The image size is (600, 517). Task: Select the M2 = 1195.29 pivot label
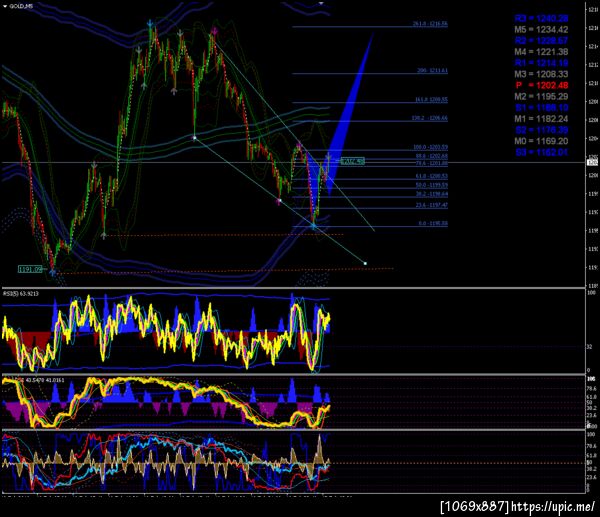coord(541,96)
